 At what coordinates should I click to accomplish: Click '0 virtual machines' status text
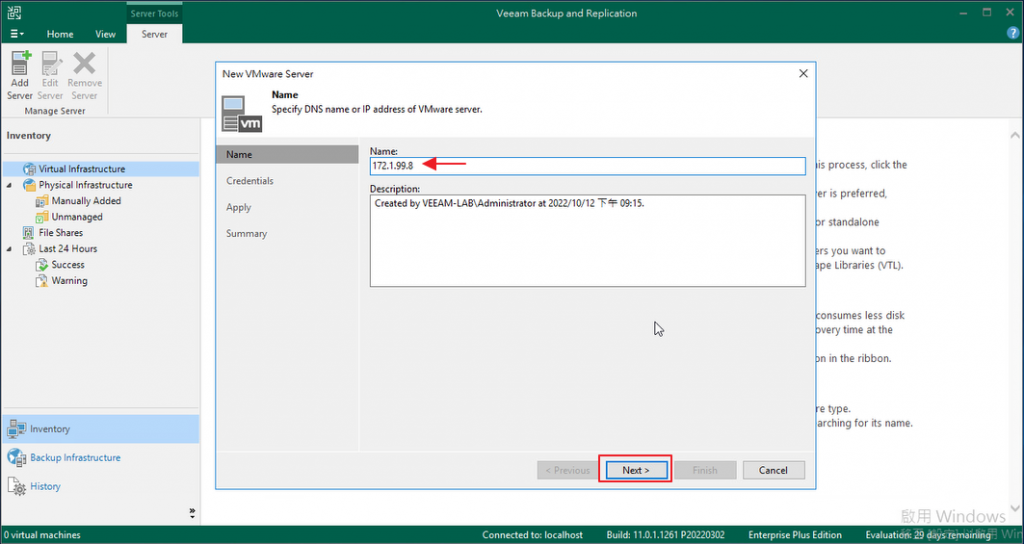pos(42,535)
